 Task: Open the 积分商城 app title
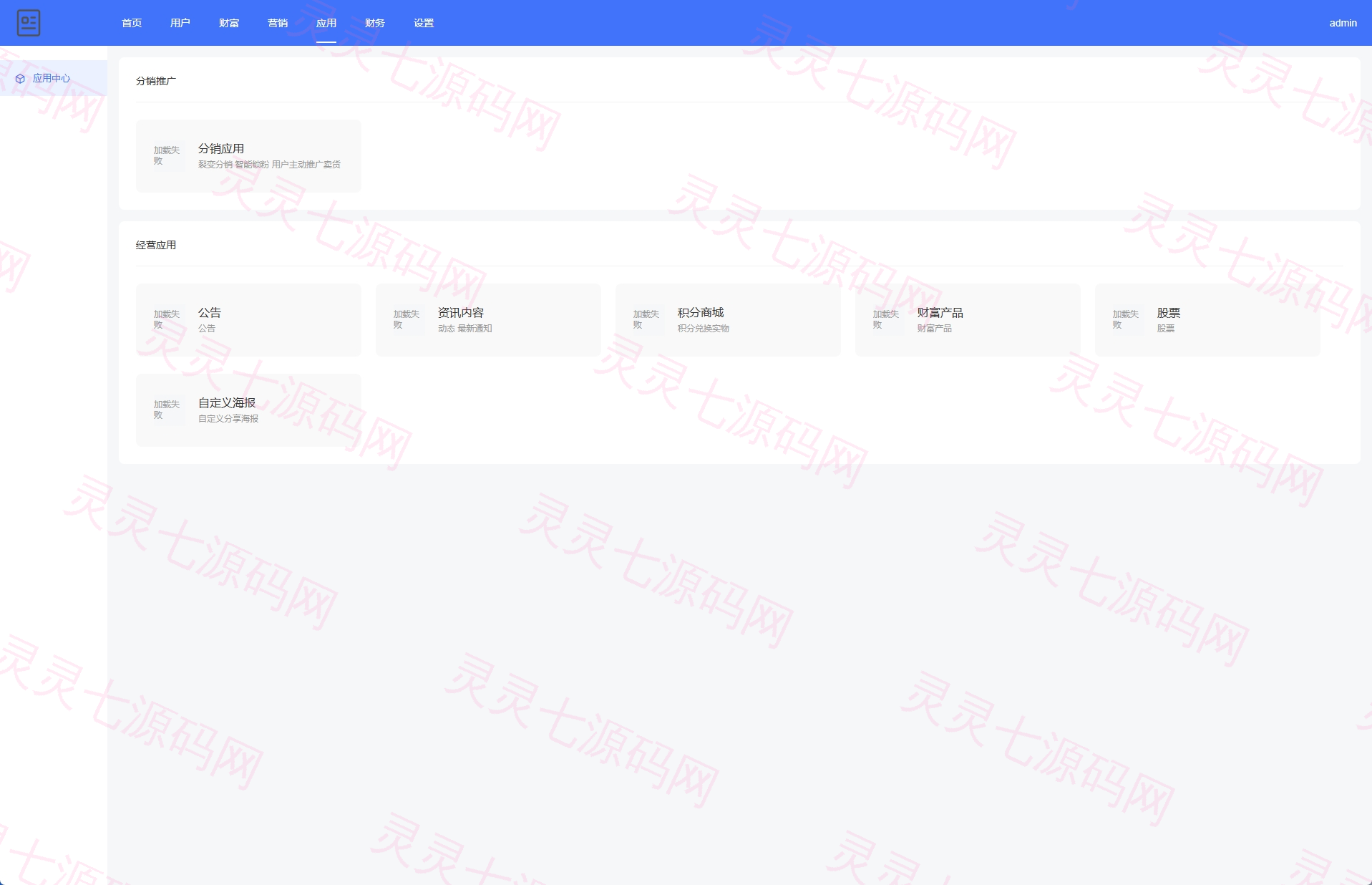coord(701,312)
